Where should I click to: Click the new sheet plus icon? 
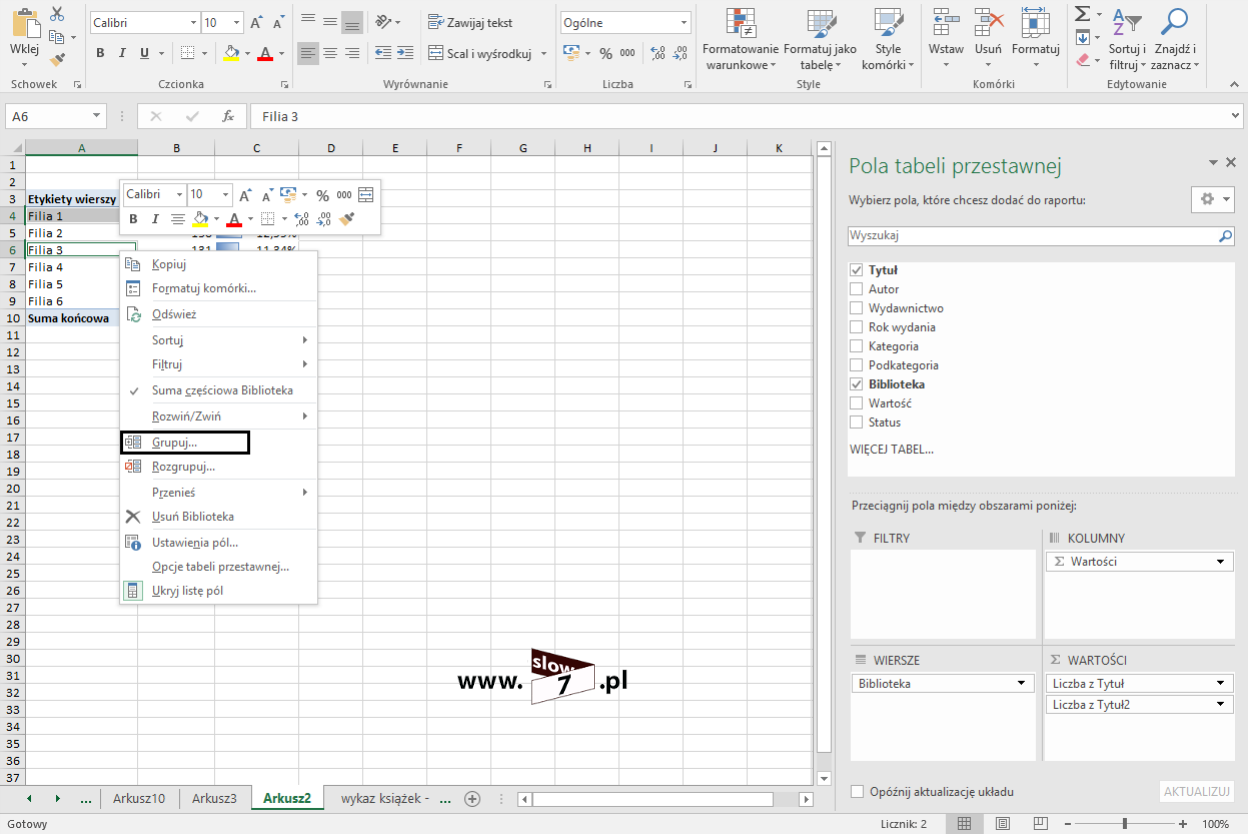coord(473,798)
